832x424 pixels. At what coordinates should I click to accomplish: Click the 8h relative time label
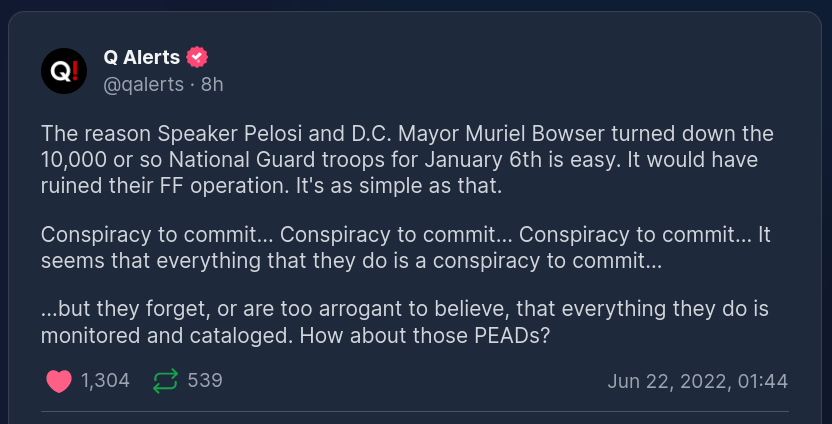(x=212, y=84)
